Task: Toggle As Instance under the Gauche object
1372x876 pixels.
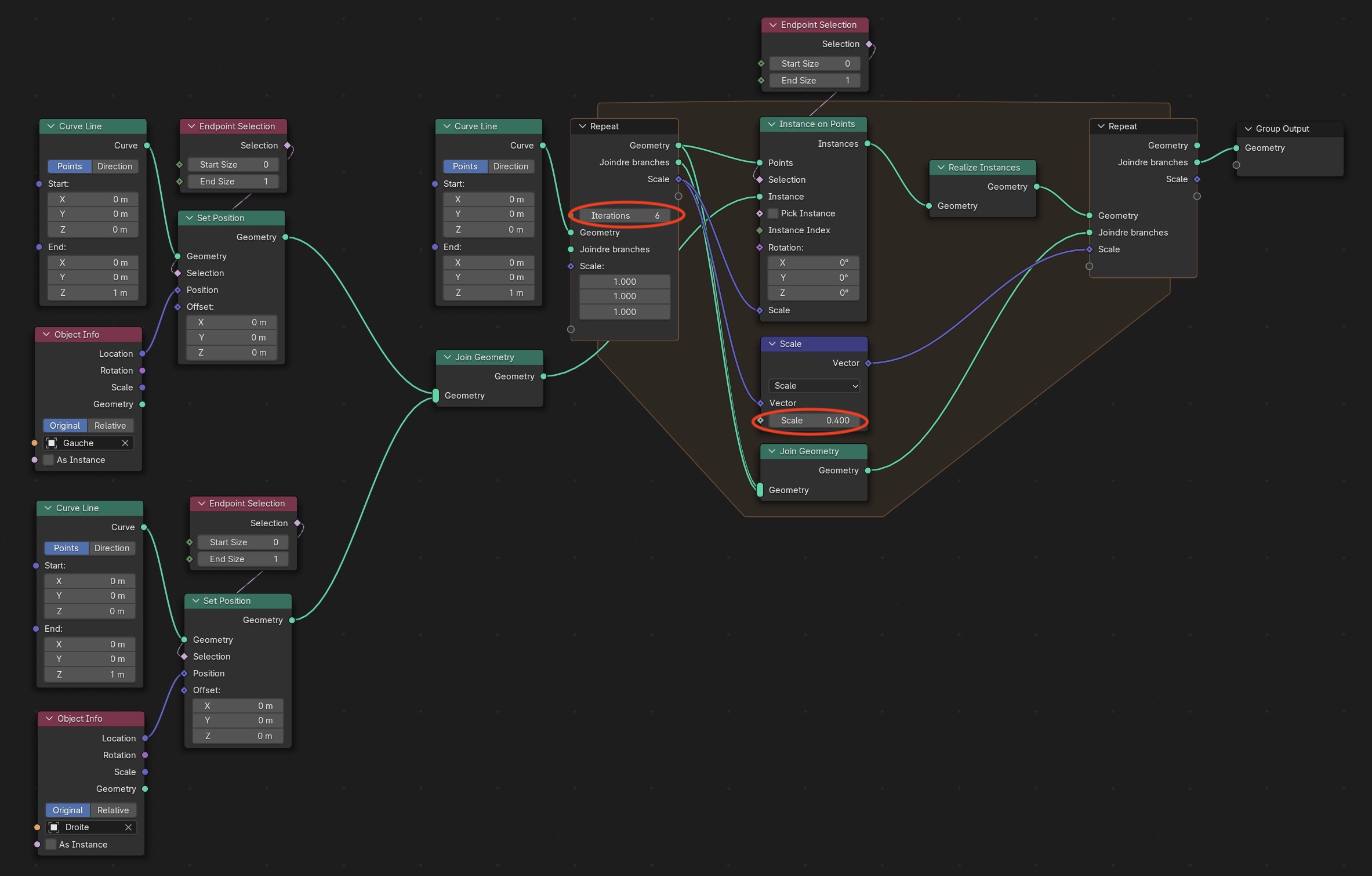Action: click(49, 460)
